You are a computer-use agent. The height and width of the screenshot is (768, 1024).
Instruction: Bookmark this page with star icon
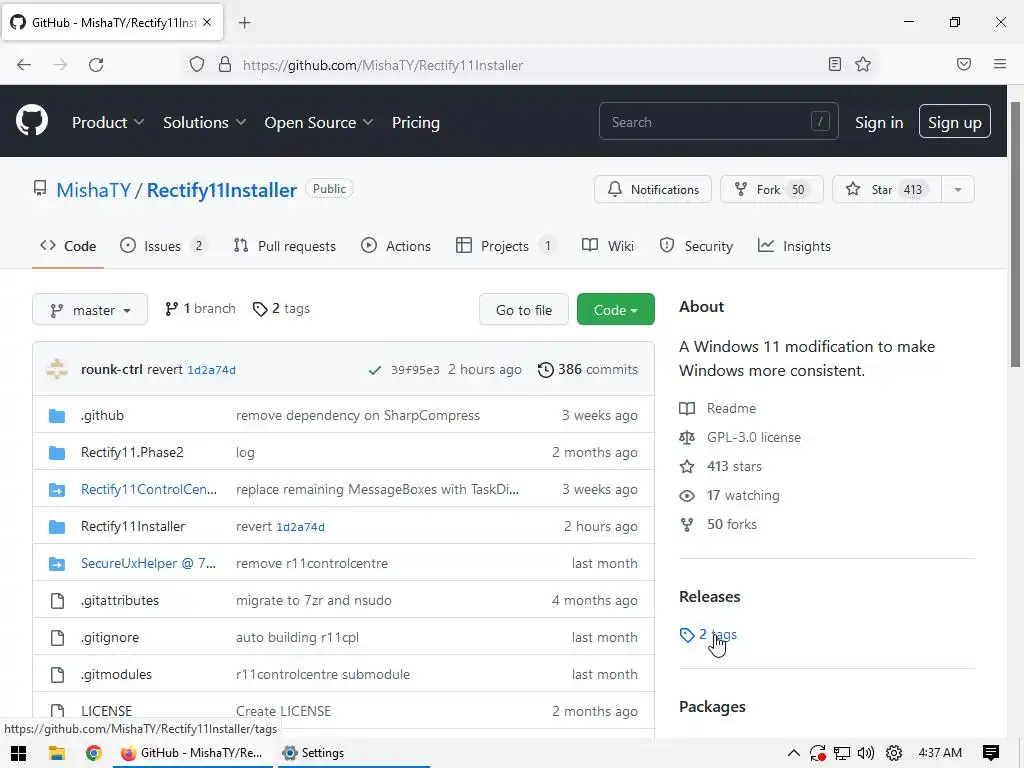pos(863,64)
